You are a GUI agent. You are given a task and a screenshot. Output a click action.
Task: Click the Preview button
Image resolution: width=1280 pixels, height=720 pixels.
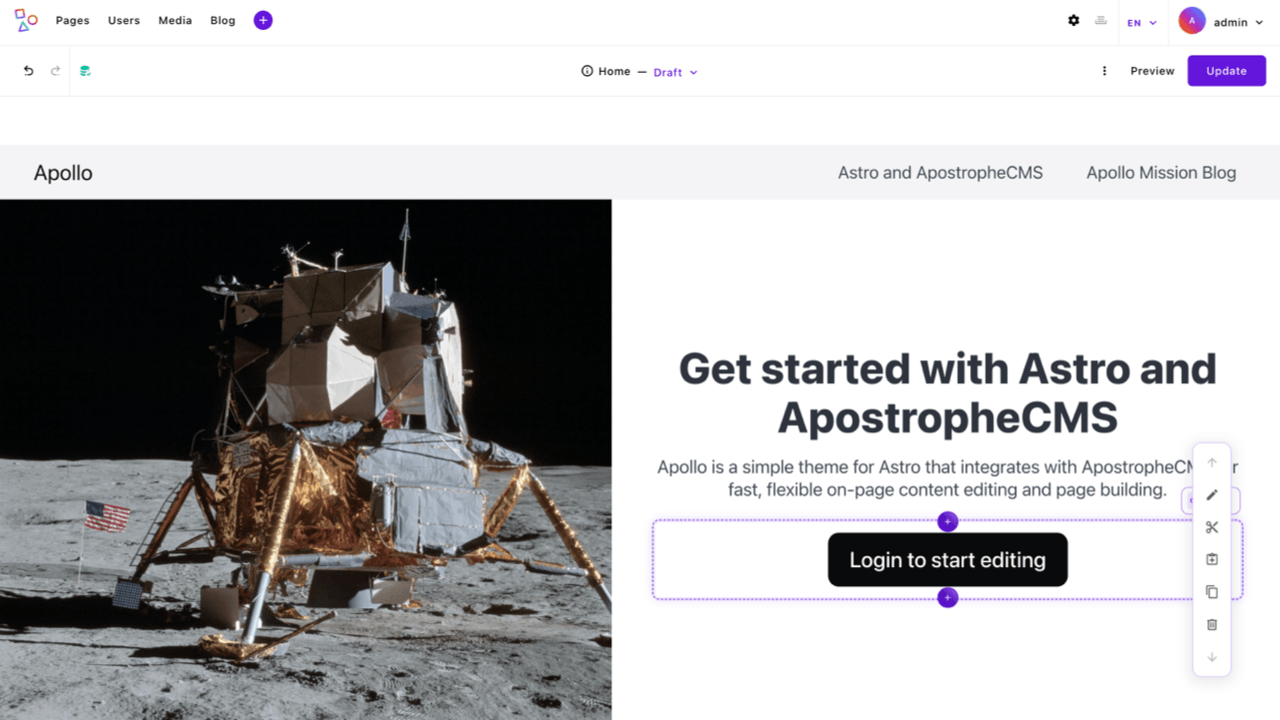(1152, 71)
